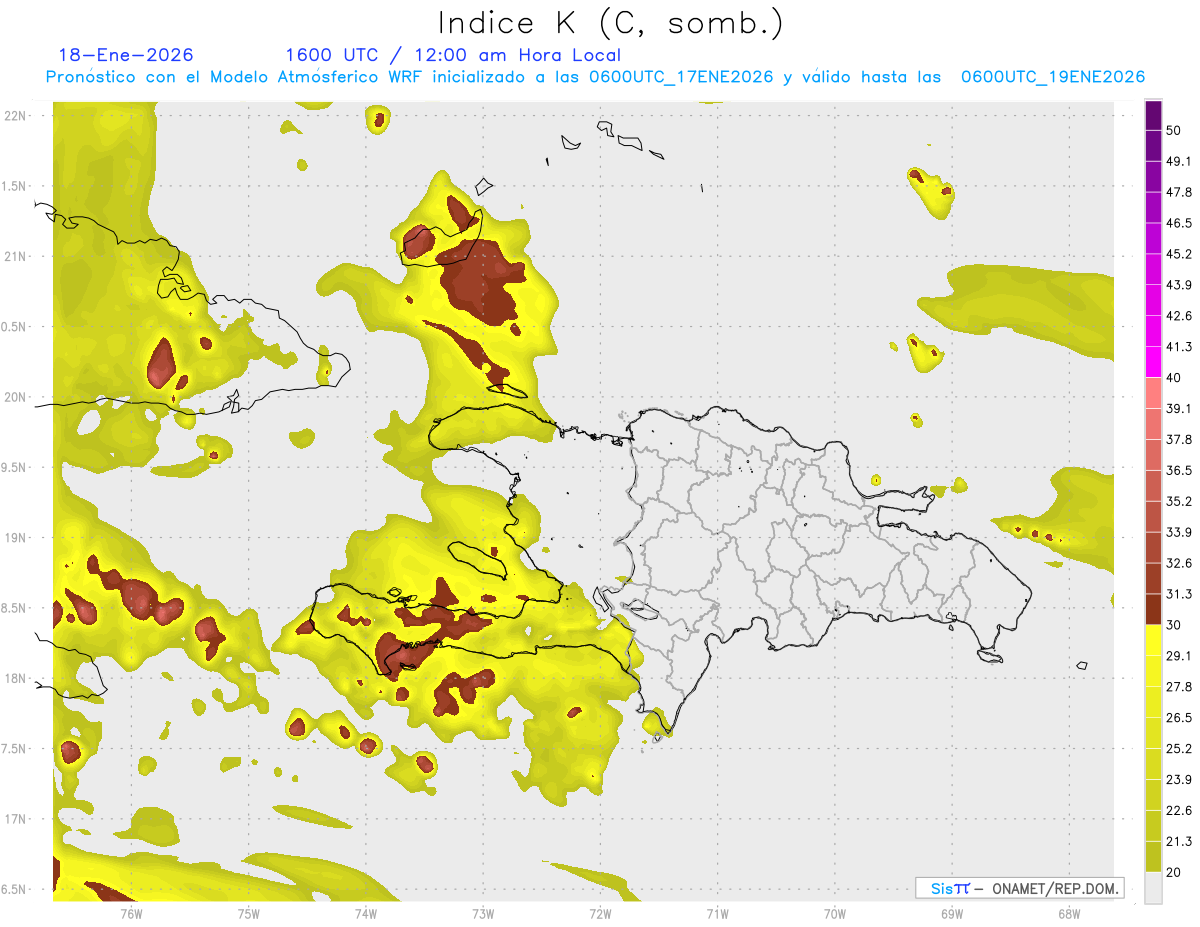Viewport: 1200px width, 927px height.
Task: Click the '36.5' colorbar label
Action: [1180, 470]
